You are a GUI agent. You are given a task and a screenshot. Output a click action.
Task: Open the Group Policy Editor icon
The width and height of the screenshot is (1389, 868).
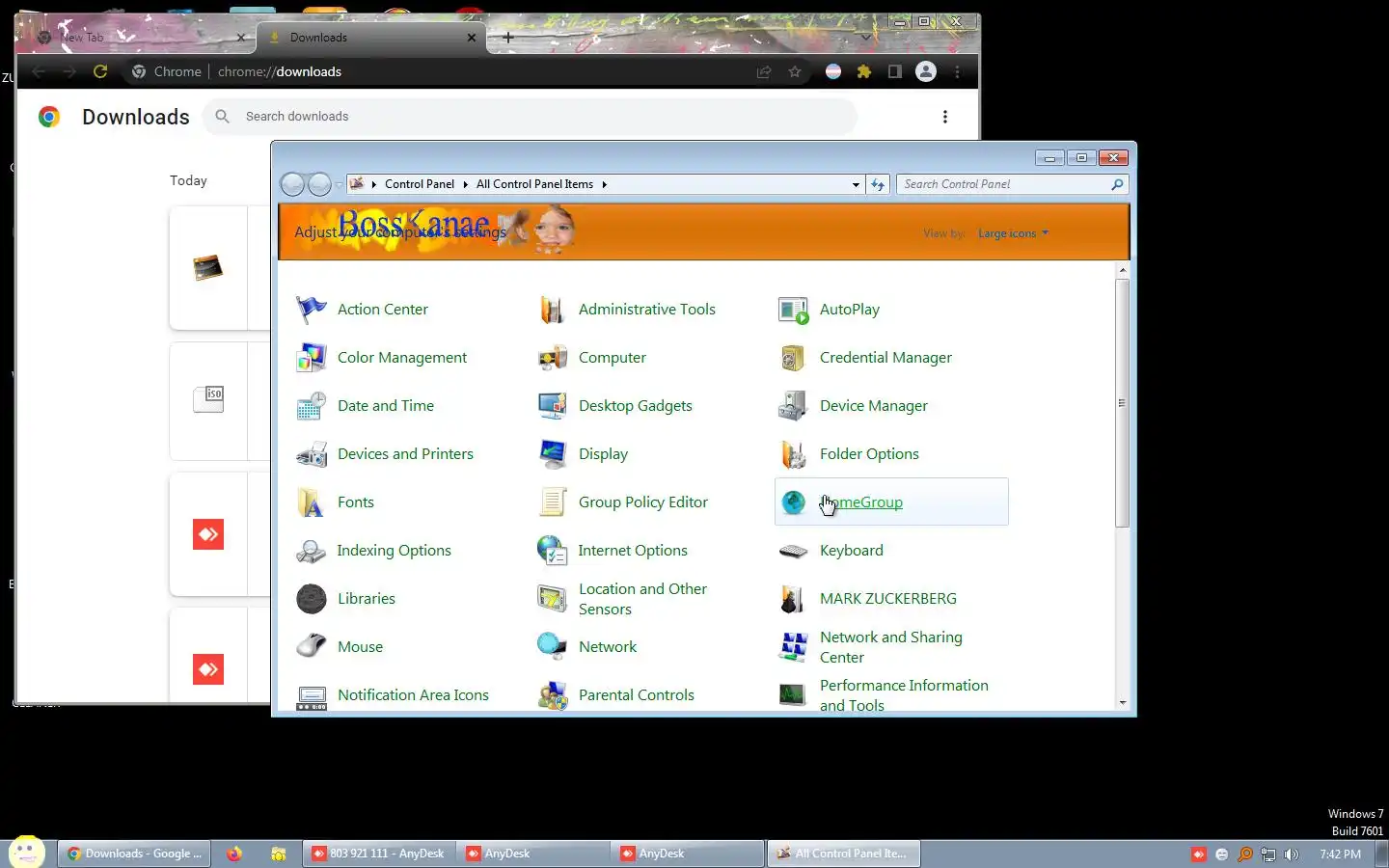point(552,502)
